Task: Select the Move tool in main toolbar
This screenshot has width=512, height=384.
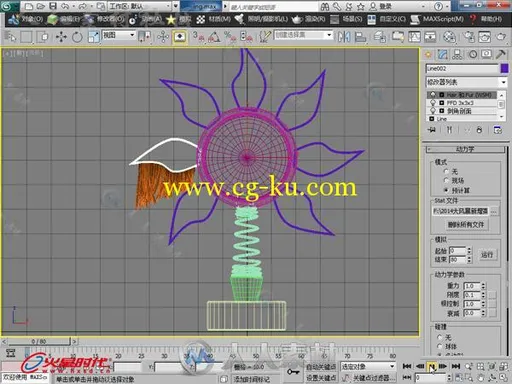Action: [61, 36]
